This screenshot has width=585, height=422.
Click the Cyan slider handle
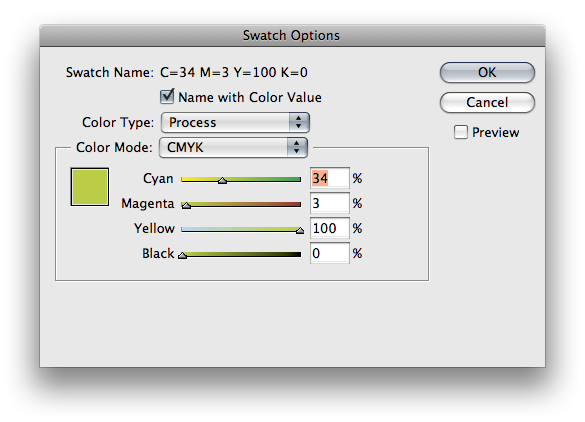pos(222,181)
